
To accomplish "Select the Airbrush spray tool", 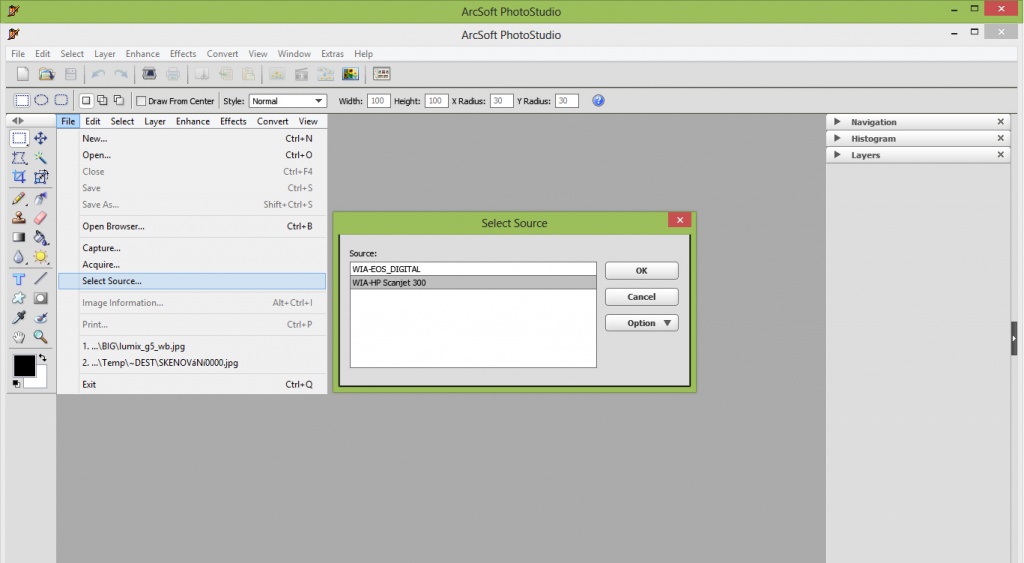I will (x=40, y=198).
